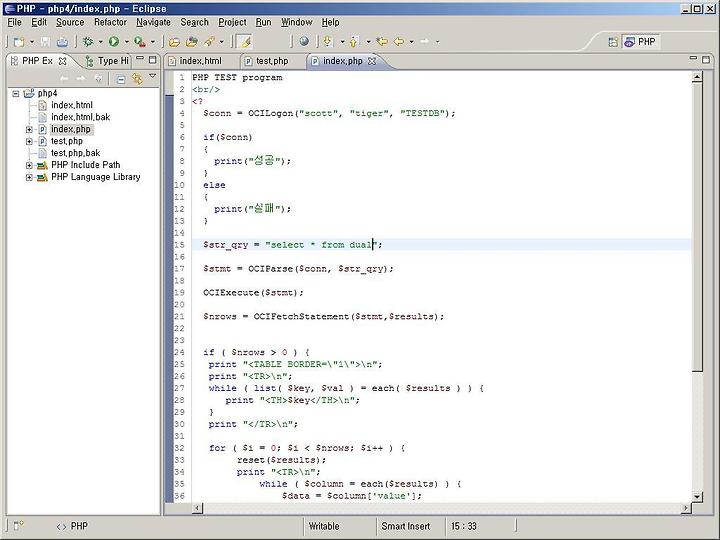Screen dimensions: 720x540
Task: Click the Back navigation arrow icon
Action: point(399,42)
